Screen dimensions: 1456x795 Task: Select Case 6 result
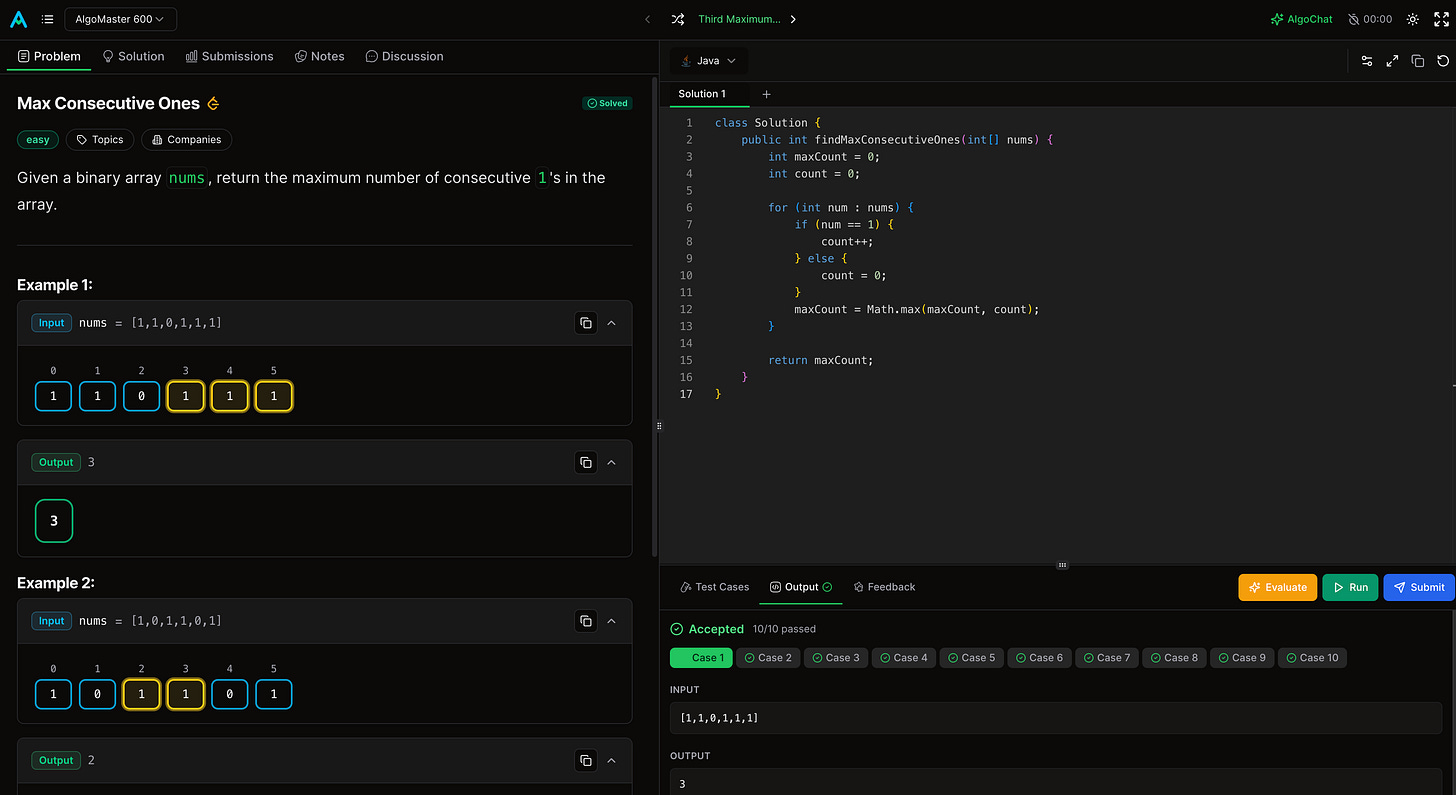pyautogui.click(x=1040, y=658)
